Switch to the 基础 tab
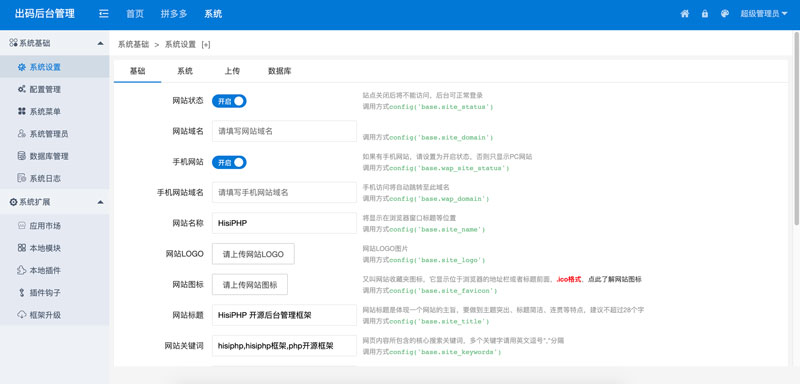 coord(137,71)
